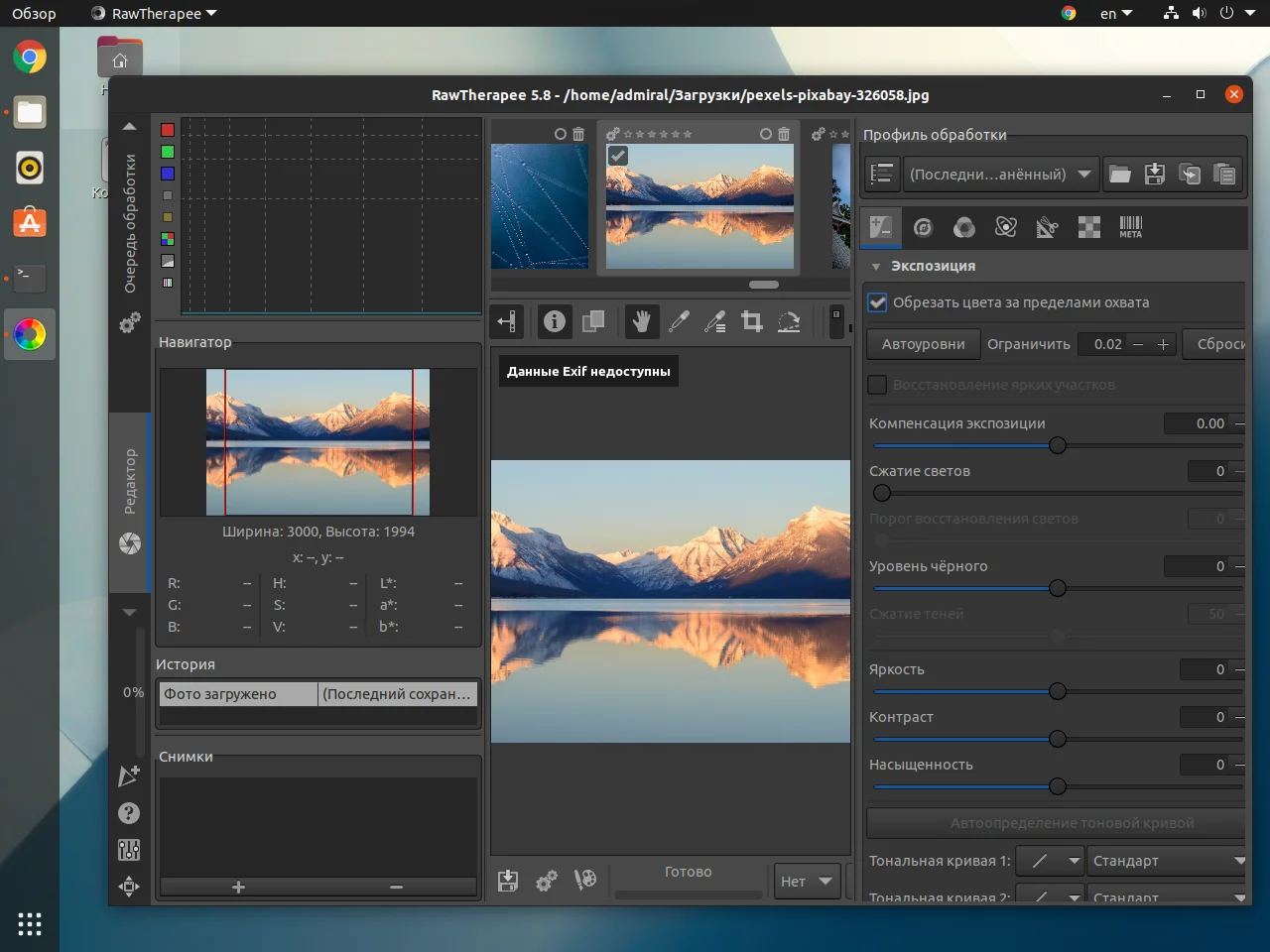
Task: Open the processing profile dropdown list
Action: coord(1000,175)
